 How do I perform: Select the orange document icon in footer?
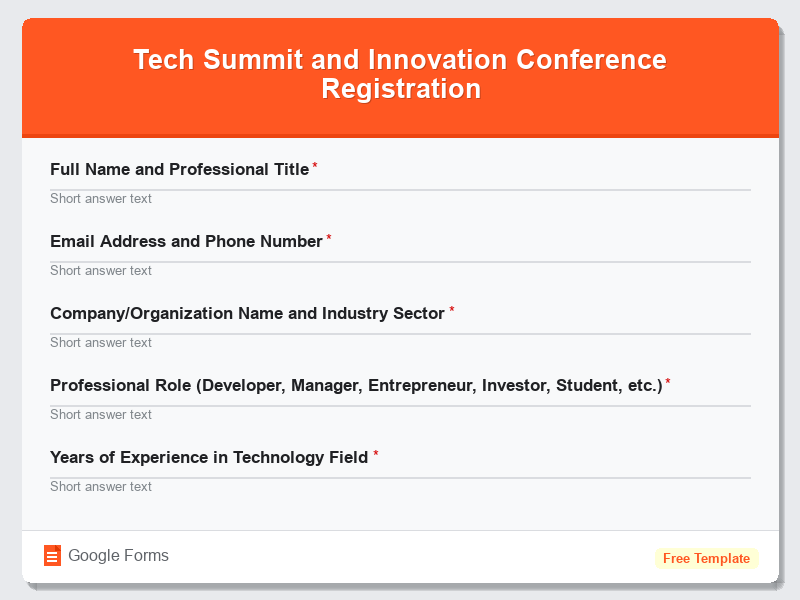click(53, 555)
